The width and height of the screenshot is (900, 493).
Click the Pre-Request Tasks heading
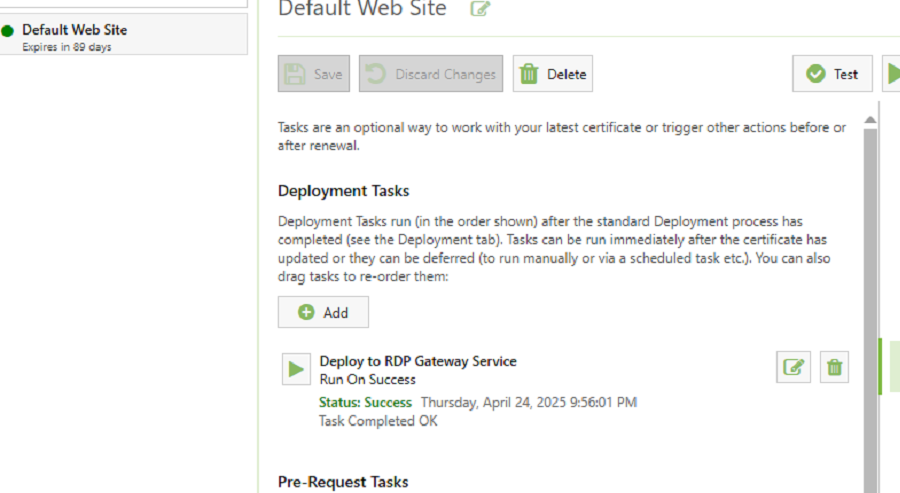click(343, 482)
